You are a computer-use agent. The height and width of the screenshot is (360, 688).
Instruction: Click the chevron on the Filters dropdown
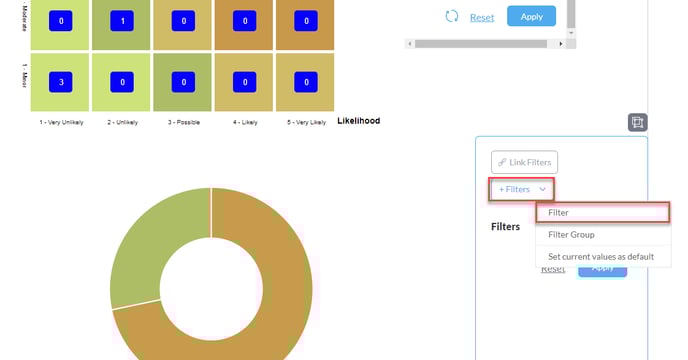pyautogui.click(x=543, y=190)
